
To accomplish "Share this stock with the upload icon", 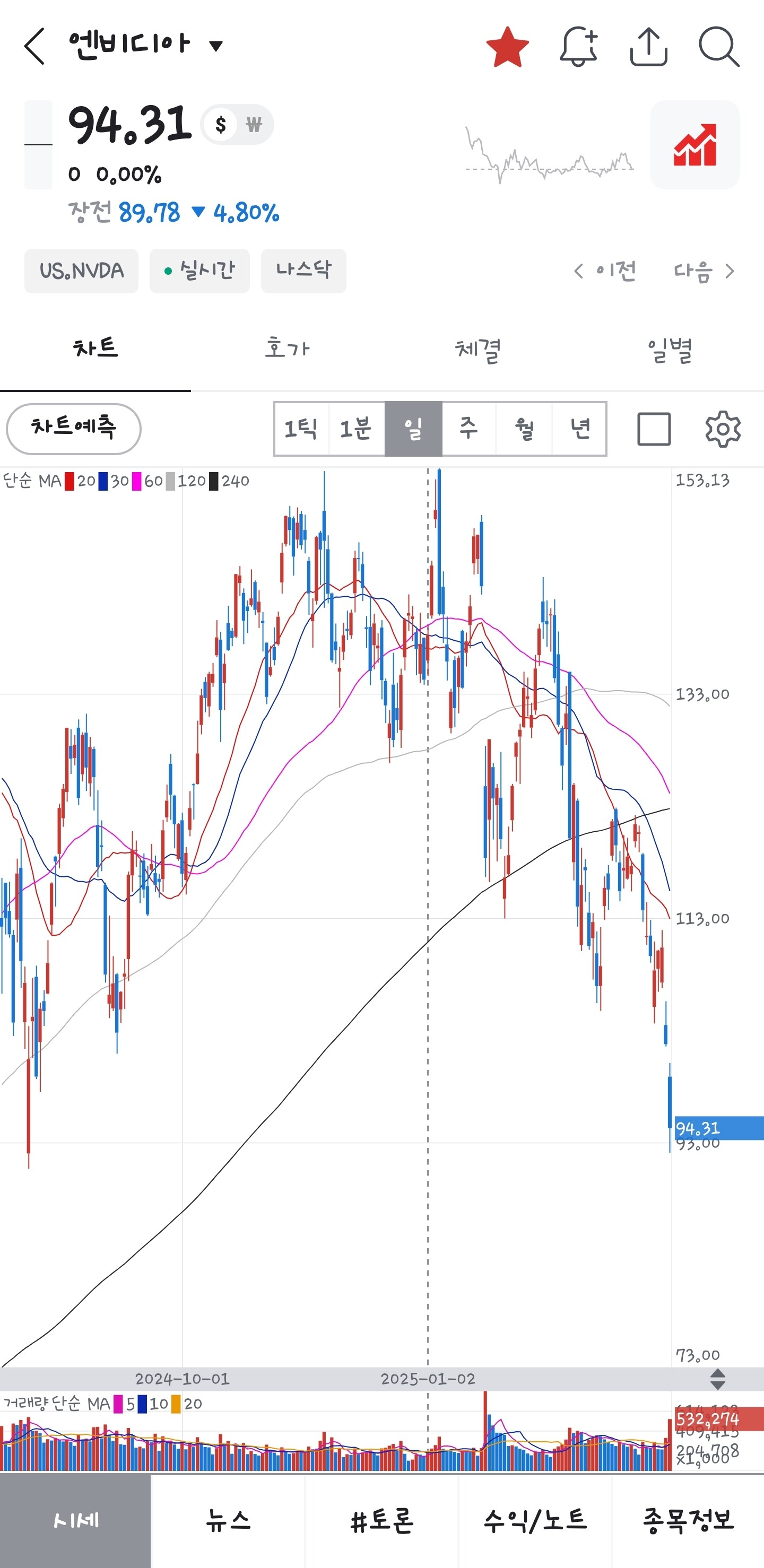I will tap(648, 46).
